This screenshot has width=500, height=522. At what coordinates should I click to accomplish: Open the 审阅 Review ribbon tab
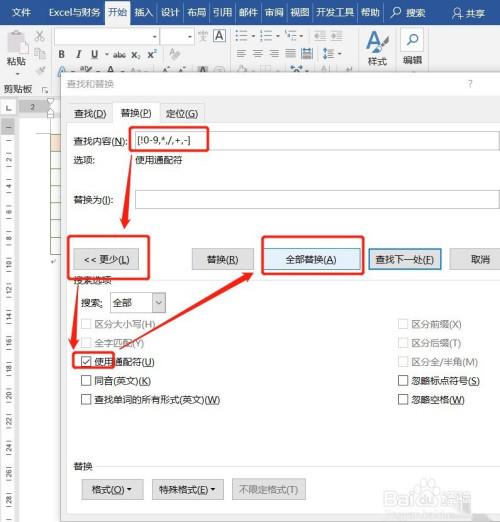274,13
